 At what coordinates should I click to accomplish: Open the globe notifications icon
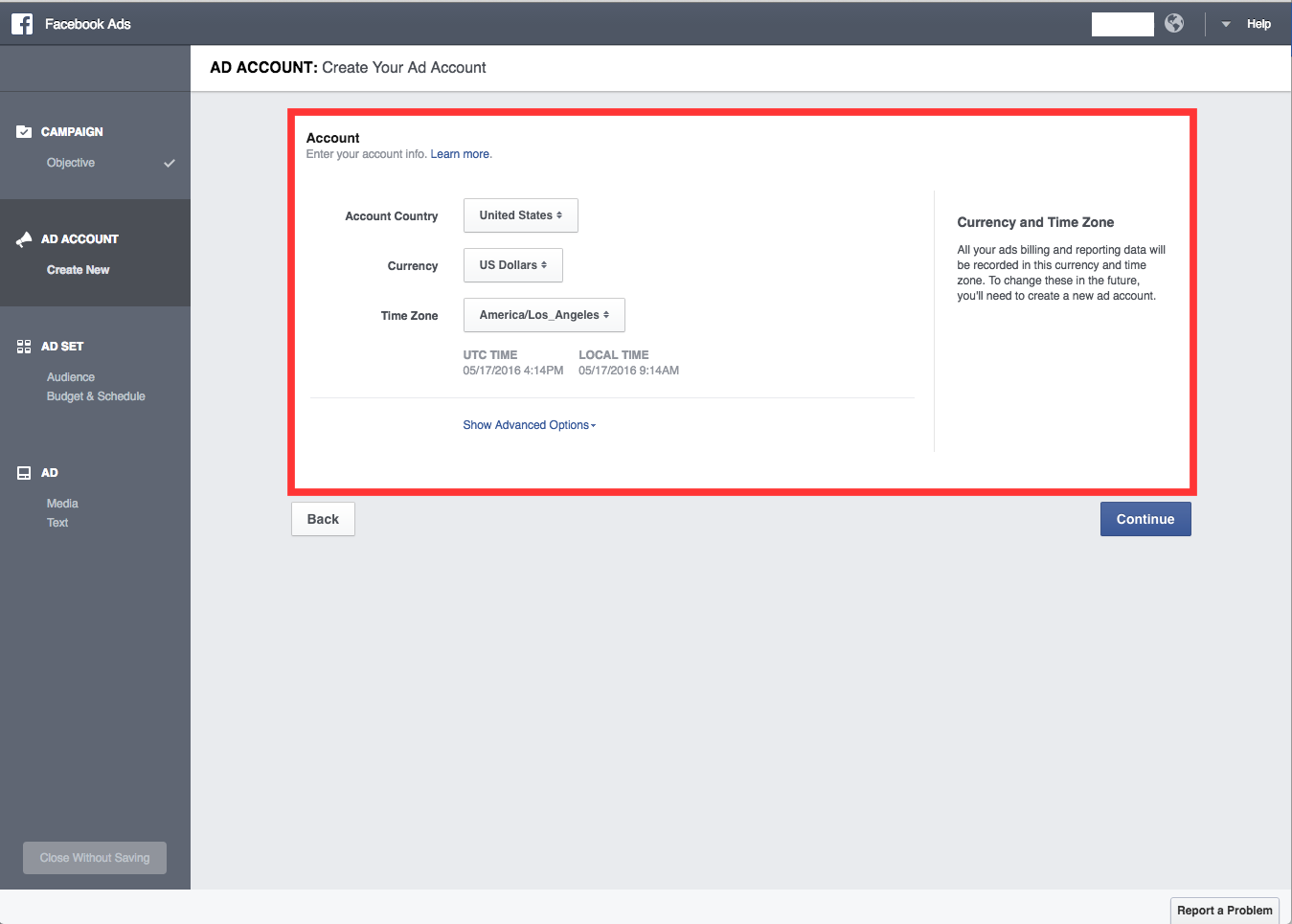pos(1174,23)
